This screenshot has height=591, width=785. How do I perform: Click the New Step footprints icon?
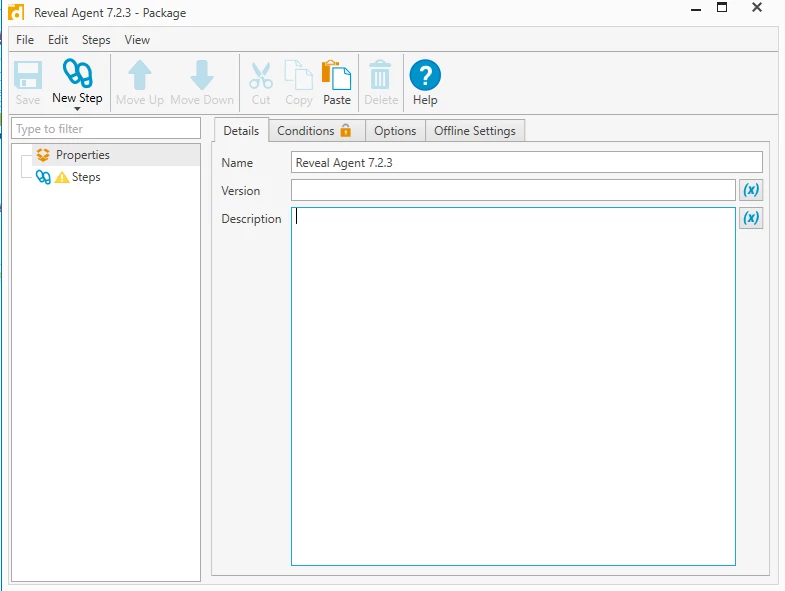pos(77,74)
